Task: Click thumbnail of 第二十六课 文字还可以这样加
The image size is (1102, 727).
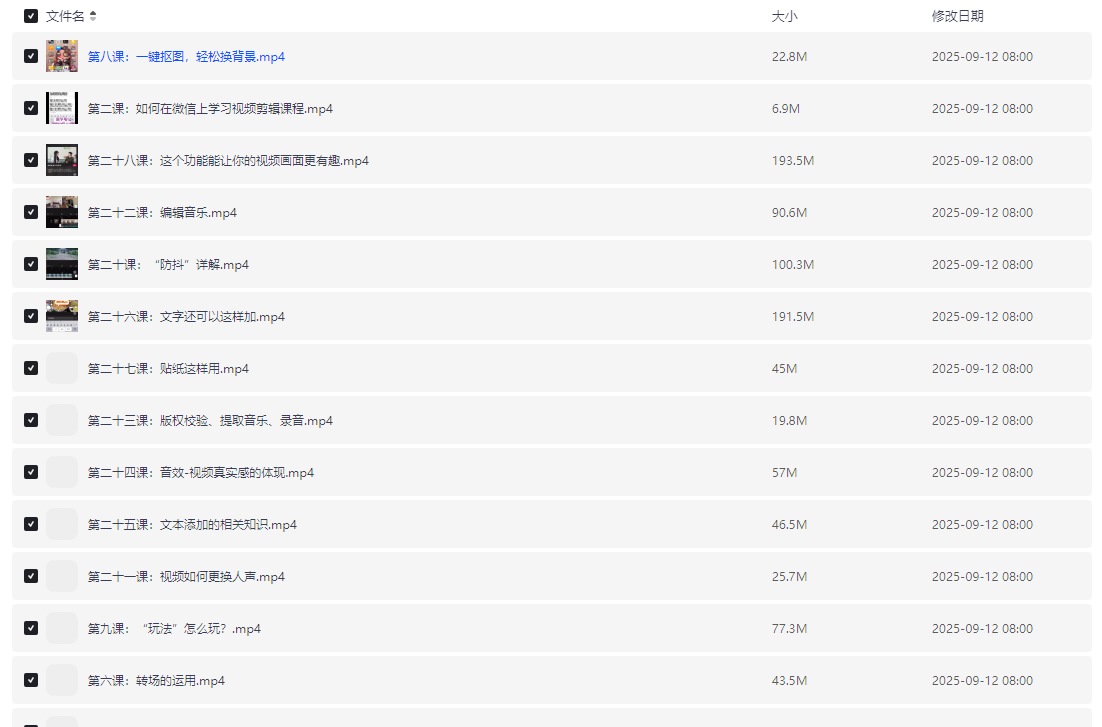Action: tap(62, 316)
